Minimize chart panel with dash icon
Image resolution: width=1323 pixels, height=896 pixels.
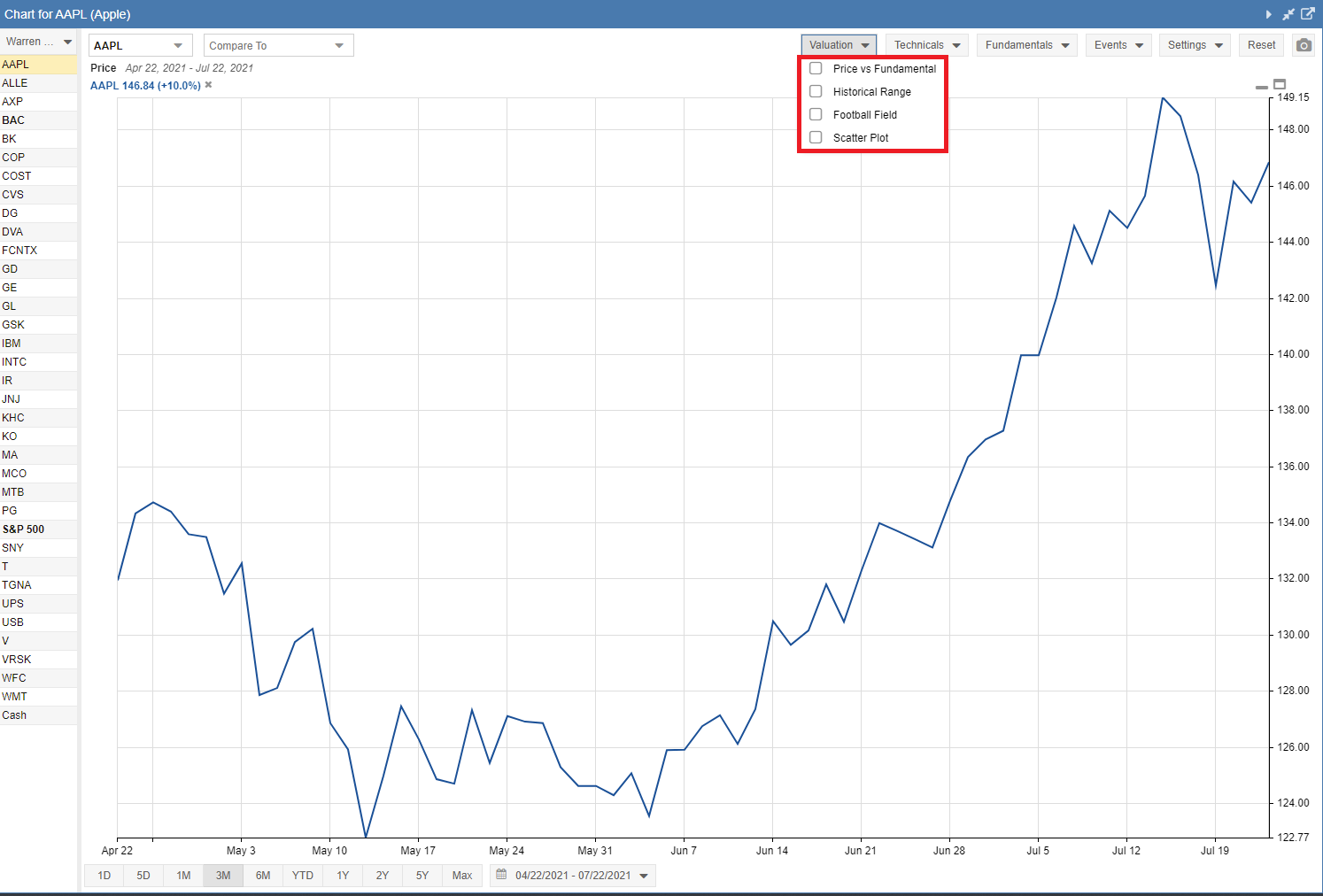click(x=1262, y=87)
